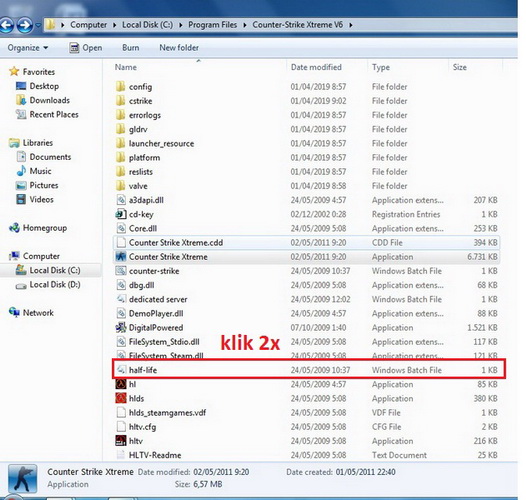
Task: Select dbg.dll file icon
Action: point(120,285)
